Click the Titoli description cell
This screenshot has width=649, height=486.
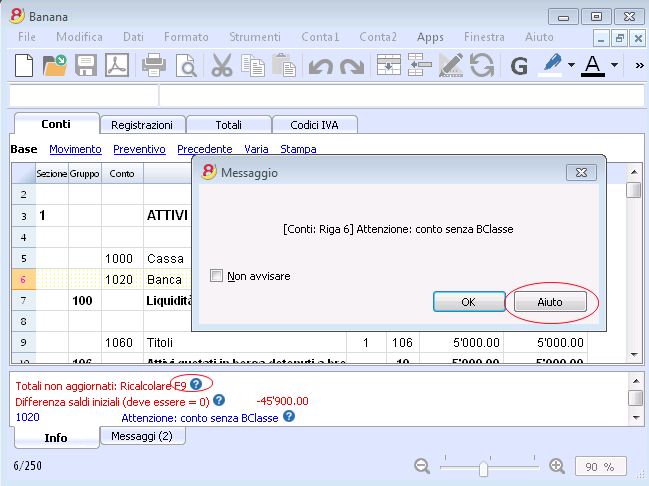pos(245,342)
